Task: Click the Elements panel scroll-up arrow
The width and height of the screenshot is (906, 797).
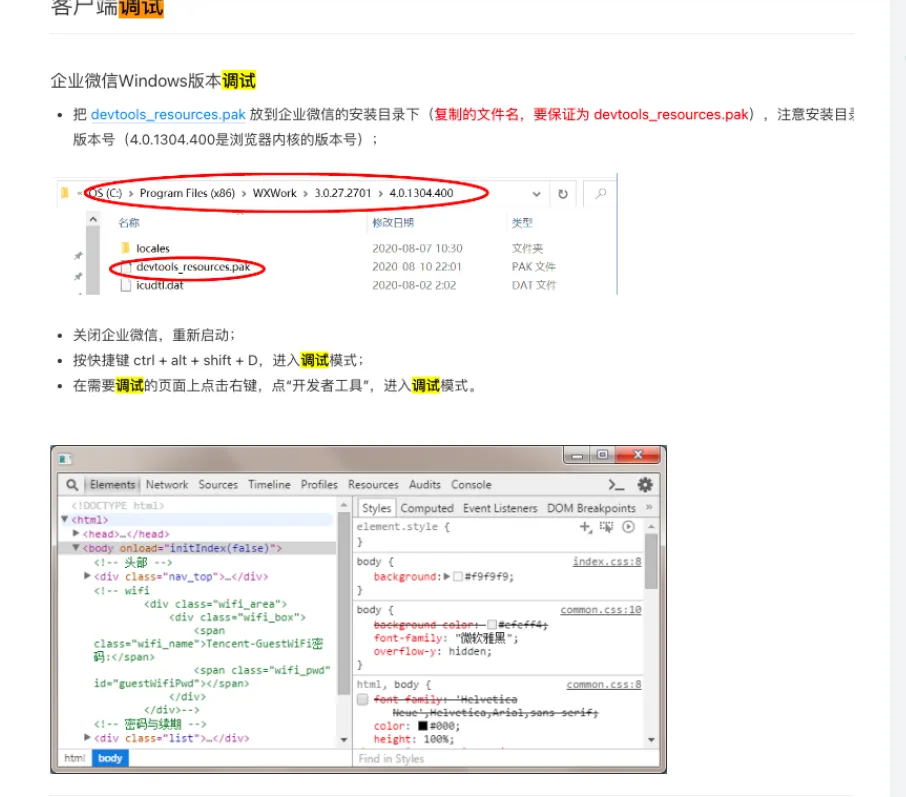Action: coord(344,505)
